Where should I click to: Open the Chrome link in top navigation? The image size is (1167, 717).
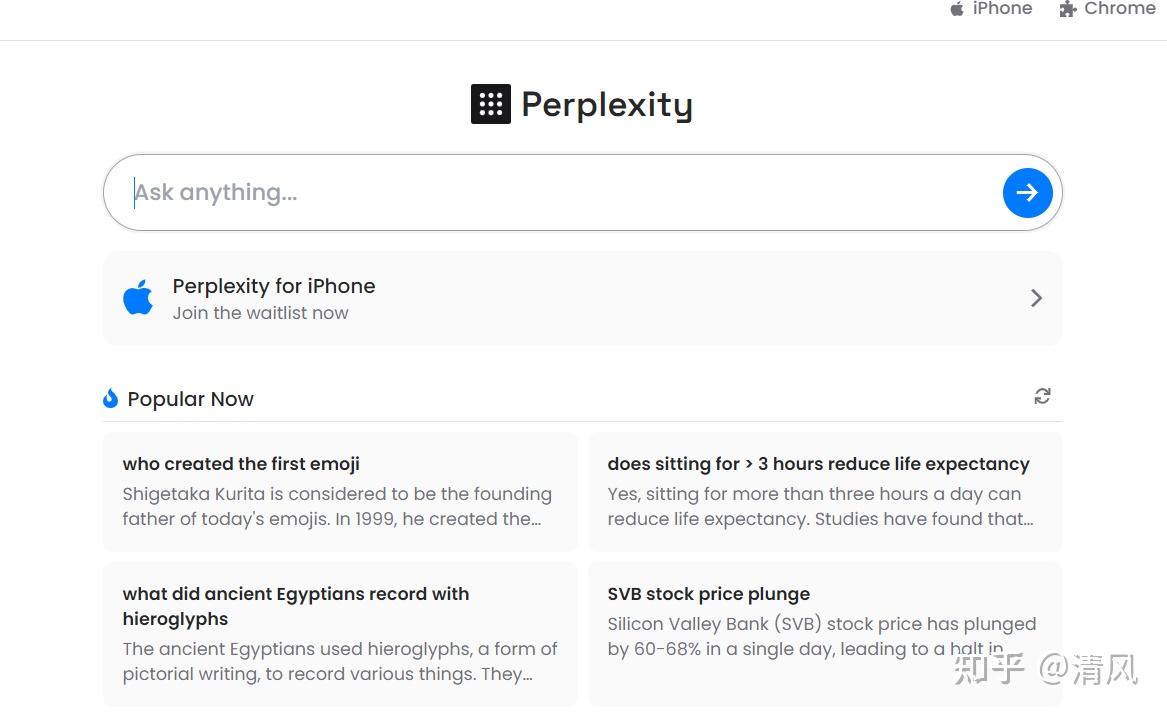pyautogui.click(x=1119, y=9)
